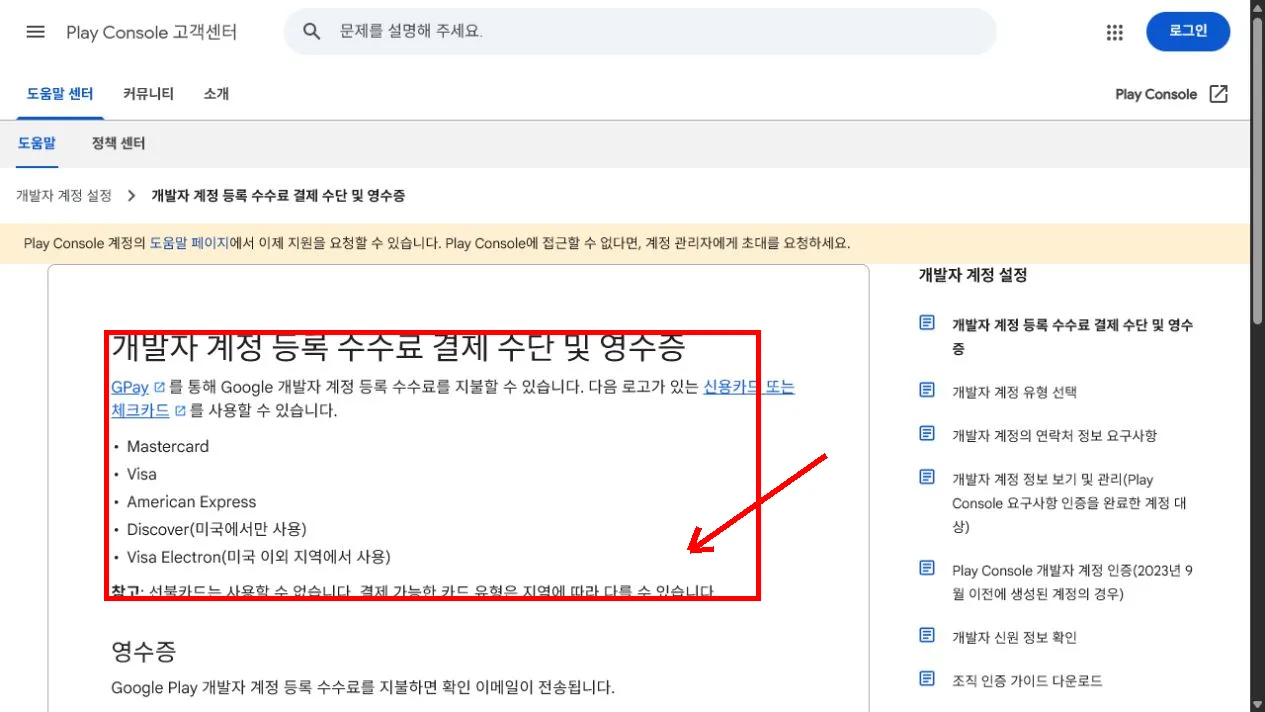This screenshot has height=712, width=1265.
Task: Click the breadcrumb chevron arrow
Action: (131, 196)
